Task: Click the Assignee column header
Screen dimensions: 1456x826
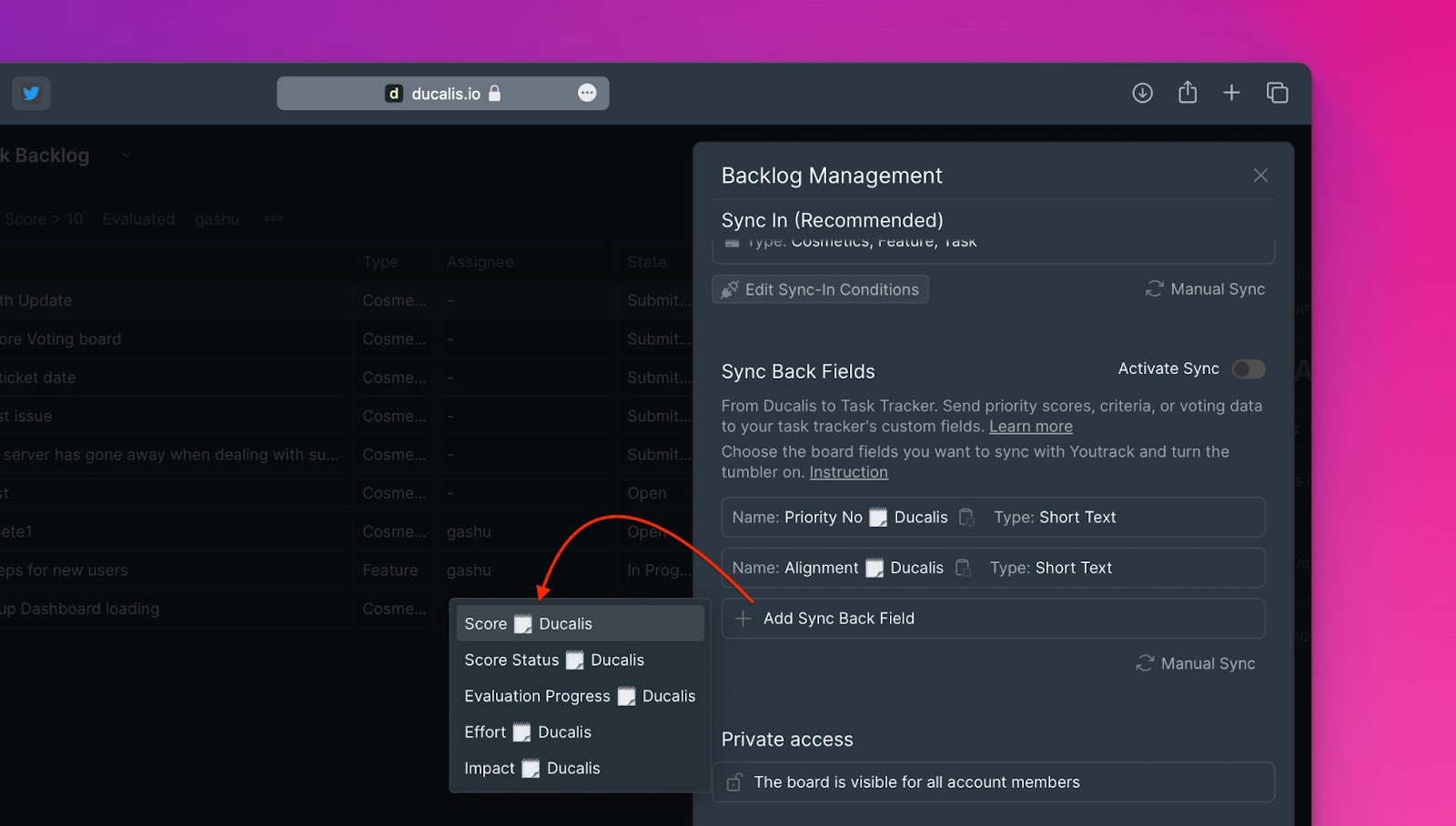Action: (480, 262)
